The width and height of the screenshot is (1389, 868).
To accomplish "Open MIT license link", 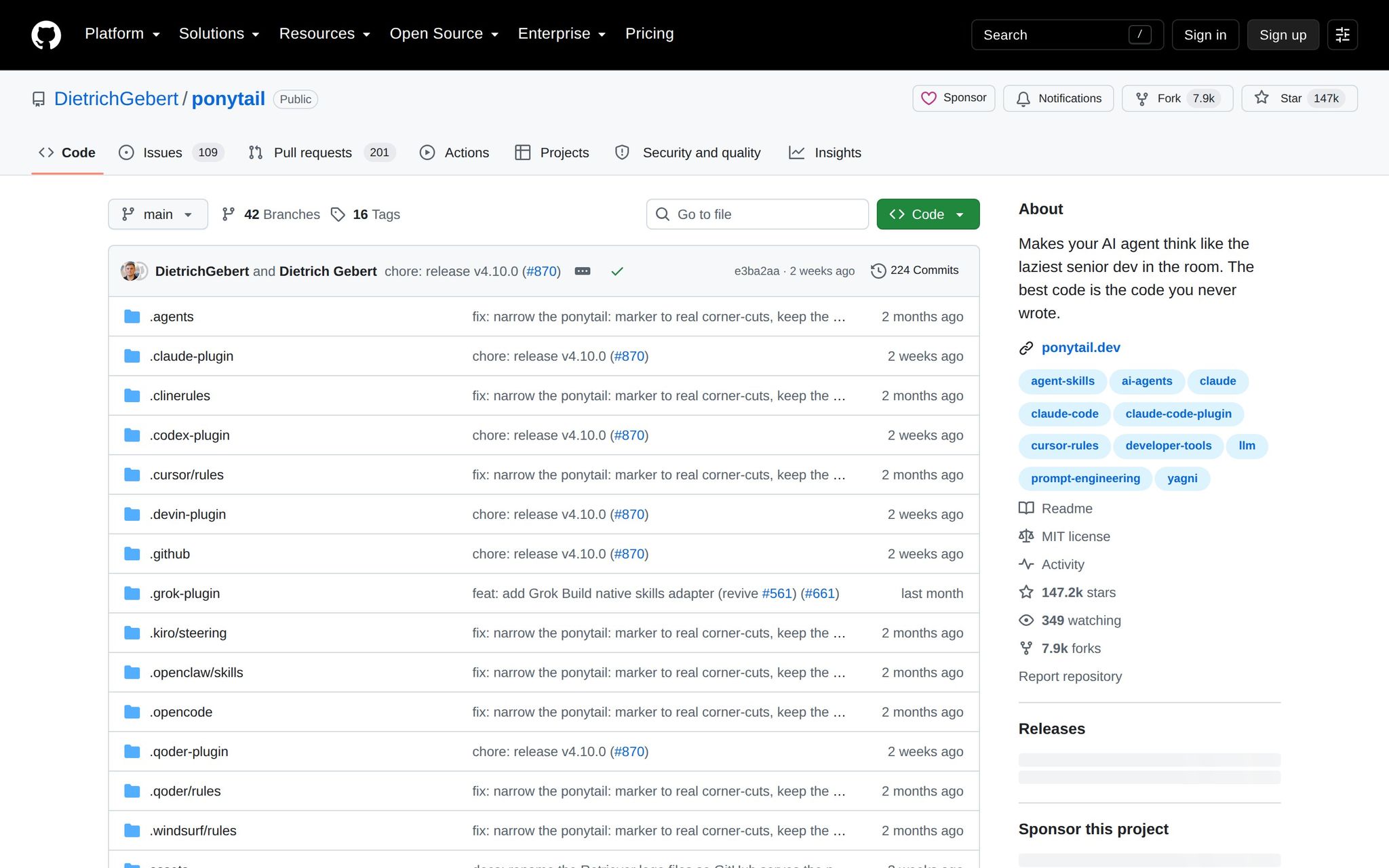I will point(1065,536).
